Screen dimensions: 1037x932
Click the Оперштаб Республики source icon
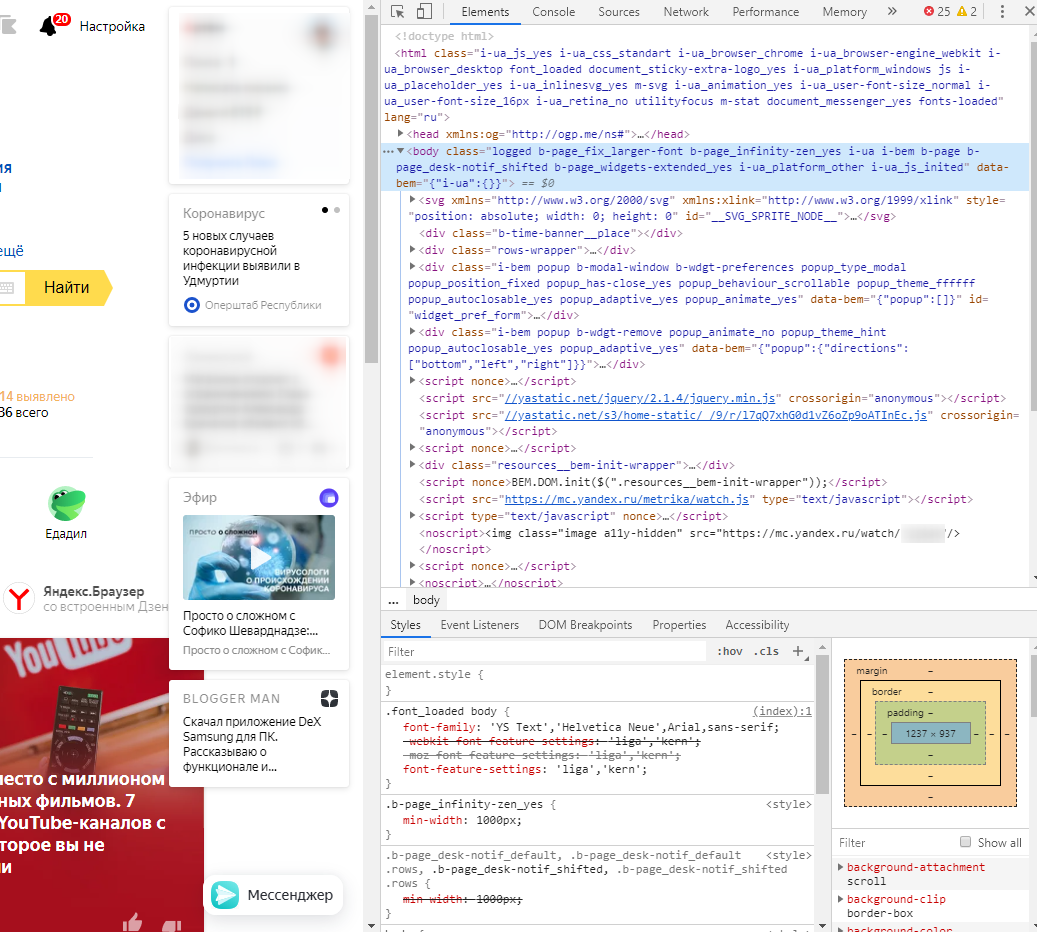point(191,305)
